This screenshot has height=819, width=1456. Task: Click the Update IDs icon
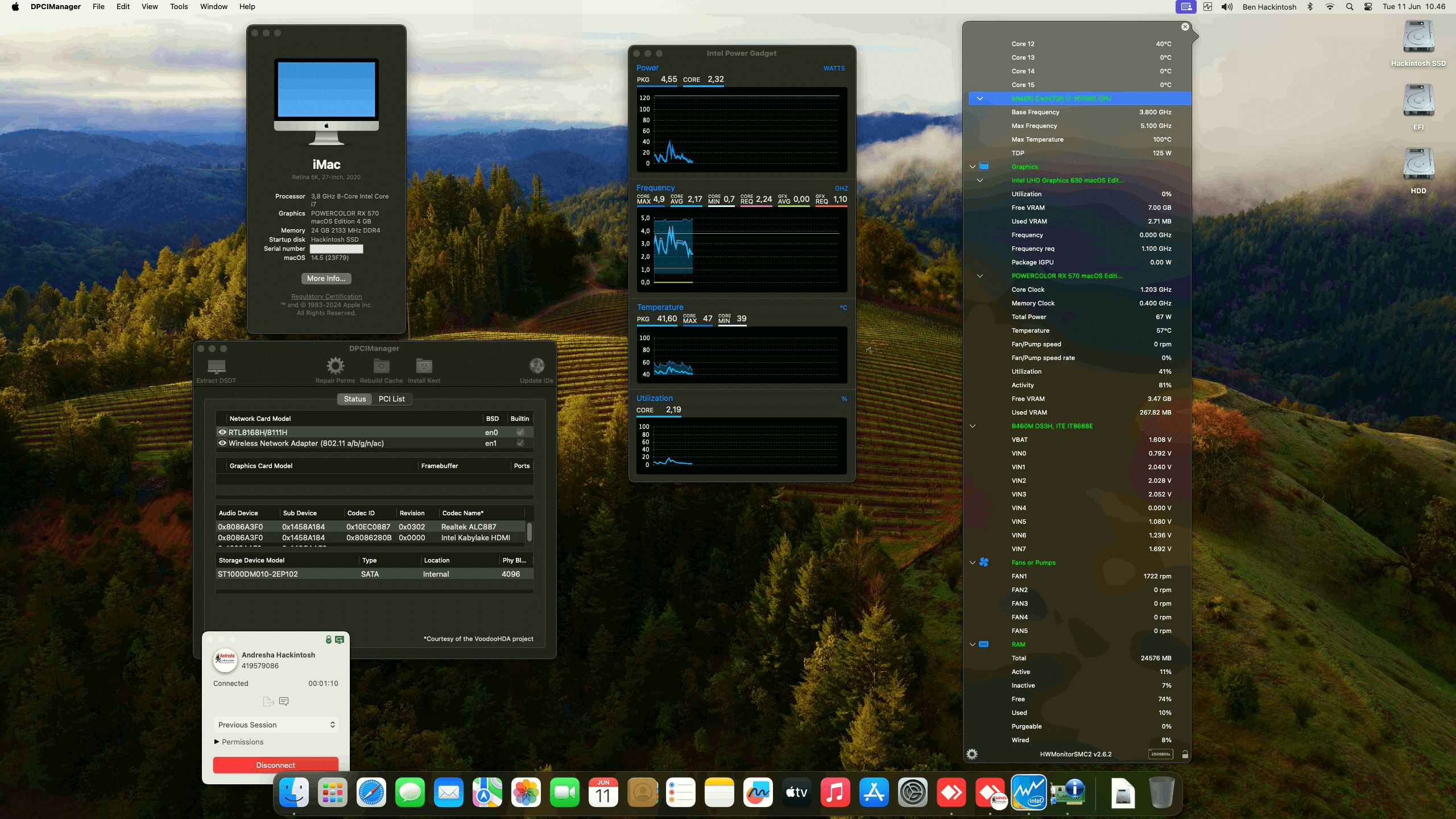pos(536,369)
